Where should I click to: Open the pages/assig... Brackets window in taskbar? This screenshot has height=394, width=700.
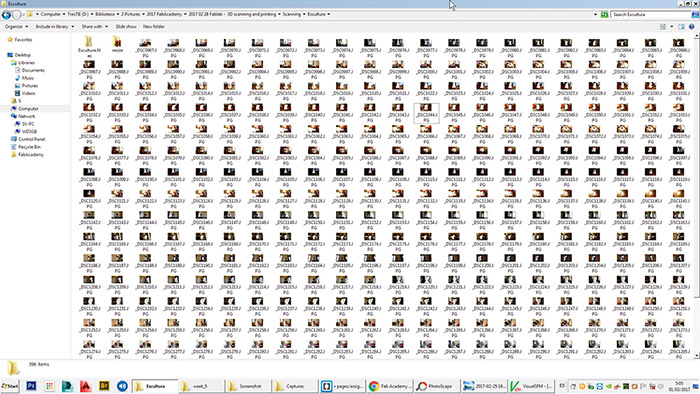(x=342, y=386)
